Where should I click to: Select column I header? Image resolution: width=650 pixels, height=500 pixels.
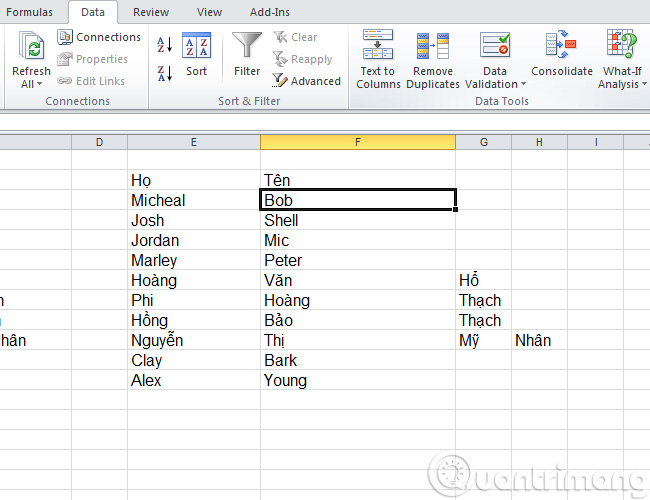point(596,142)
